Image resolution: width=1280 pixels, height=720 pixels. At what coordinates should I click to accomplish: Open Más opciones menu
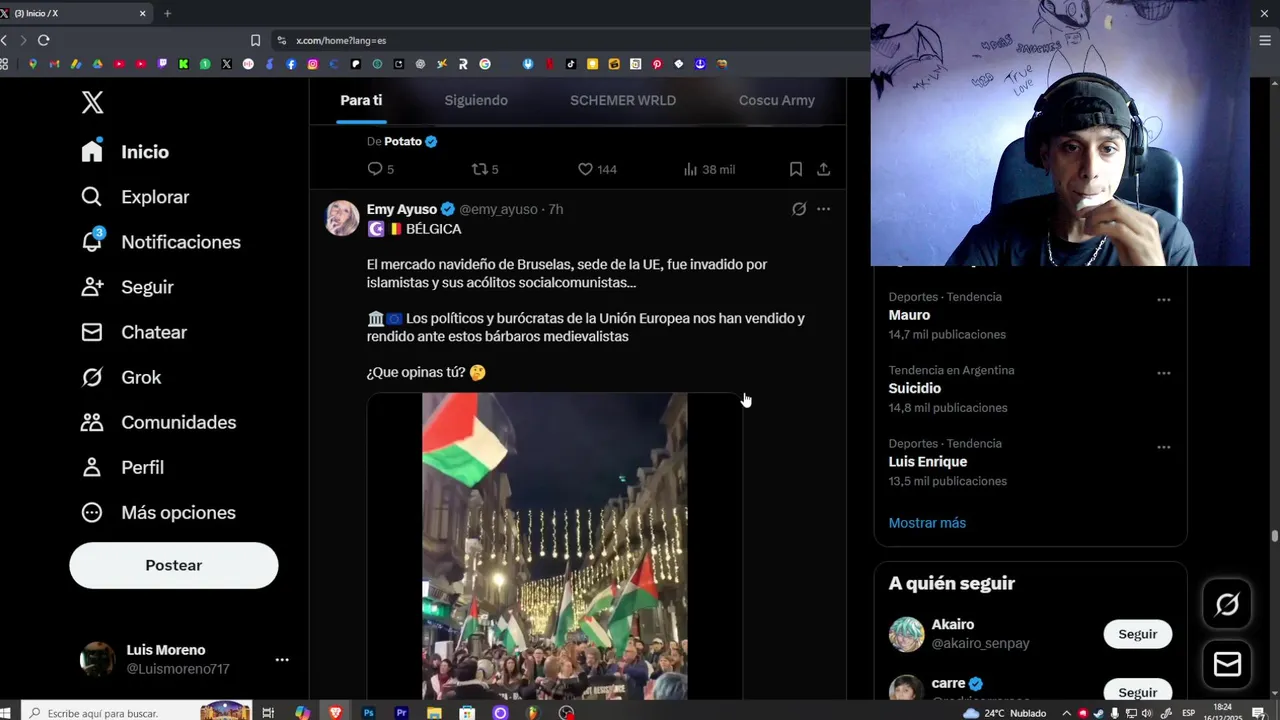[x=158, y=512]
